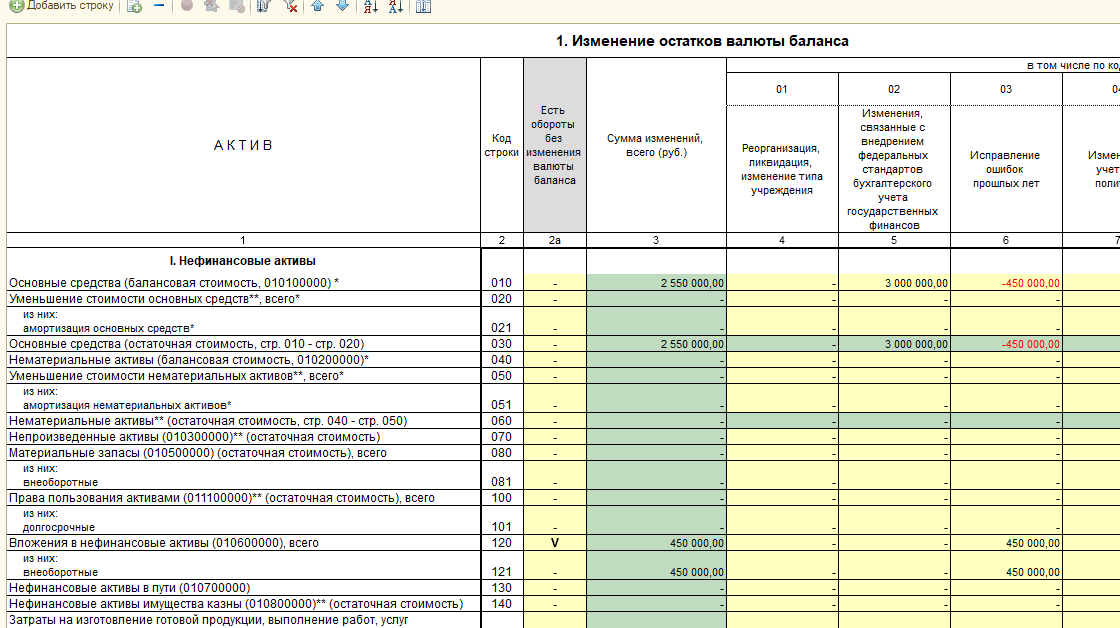Select the red -450 000,00 cell in row 010
Screen dimensions: 1120x628
tap(1006, 283)
